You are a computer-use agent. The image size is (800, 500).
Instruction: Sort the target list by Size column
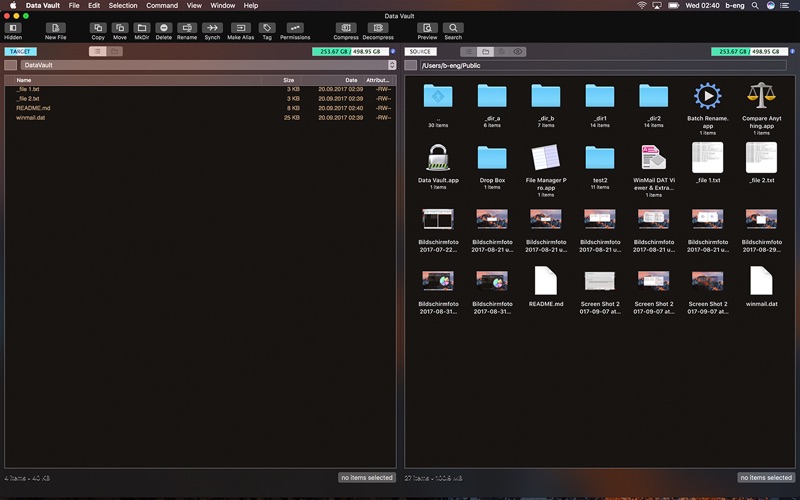click(x=288, y=80)
